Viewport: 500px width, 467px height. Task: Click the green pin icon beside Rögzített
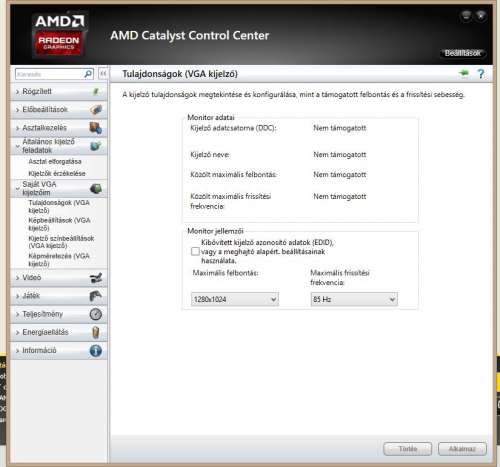[96, 91]
